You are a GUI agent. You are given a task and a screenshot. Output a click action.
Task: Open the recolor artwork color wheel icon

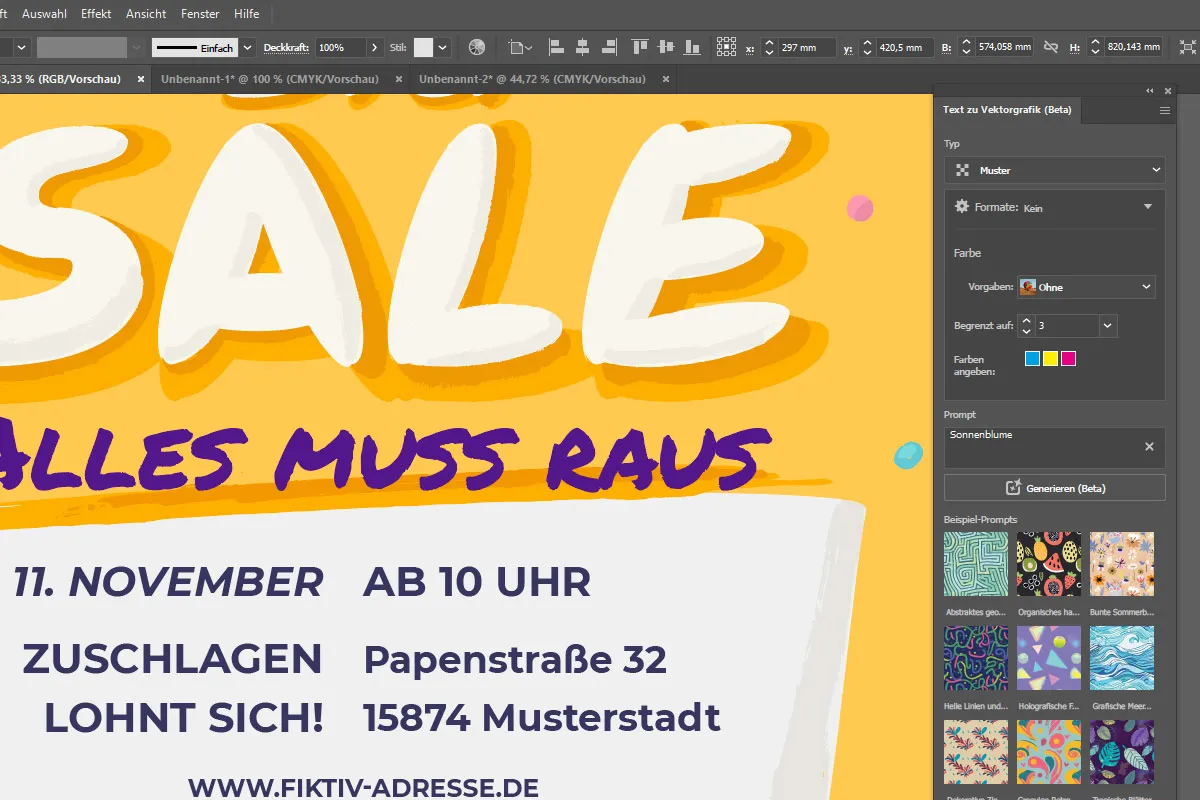(x=476, y=47)
